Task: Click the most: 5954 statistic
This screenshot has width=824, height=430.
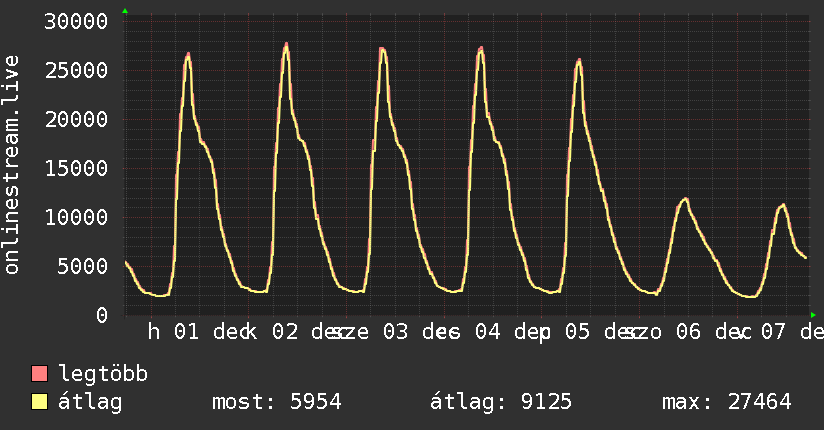Action: (x=277, y=402)
